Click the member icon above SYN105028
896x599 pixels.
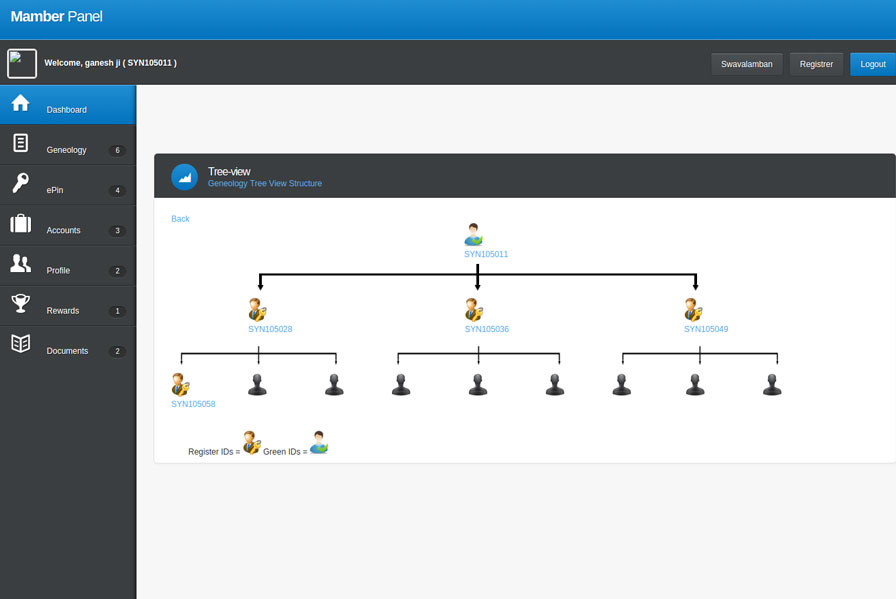[257, 310]
